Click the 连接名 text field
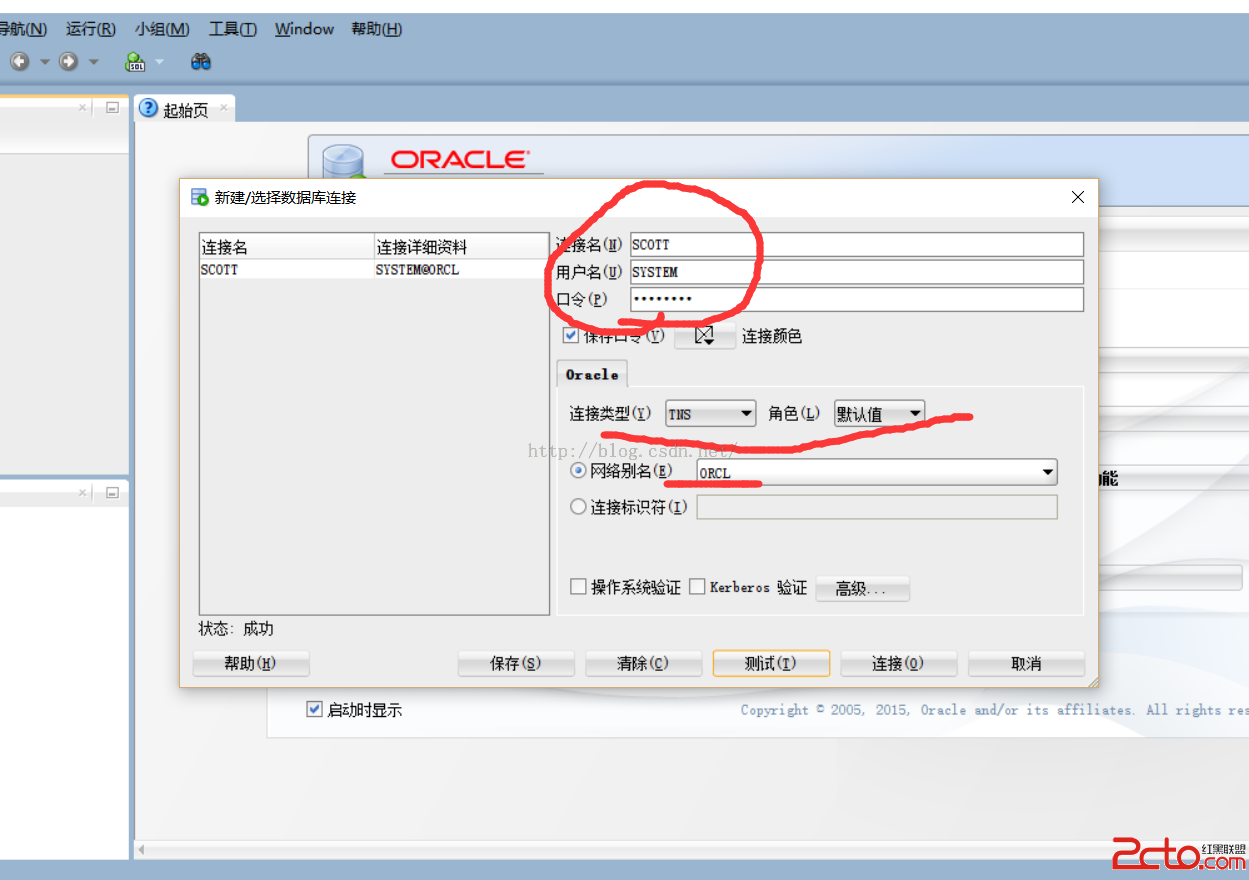This screenshot has width=1249, height=880. click(856, 244)
